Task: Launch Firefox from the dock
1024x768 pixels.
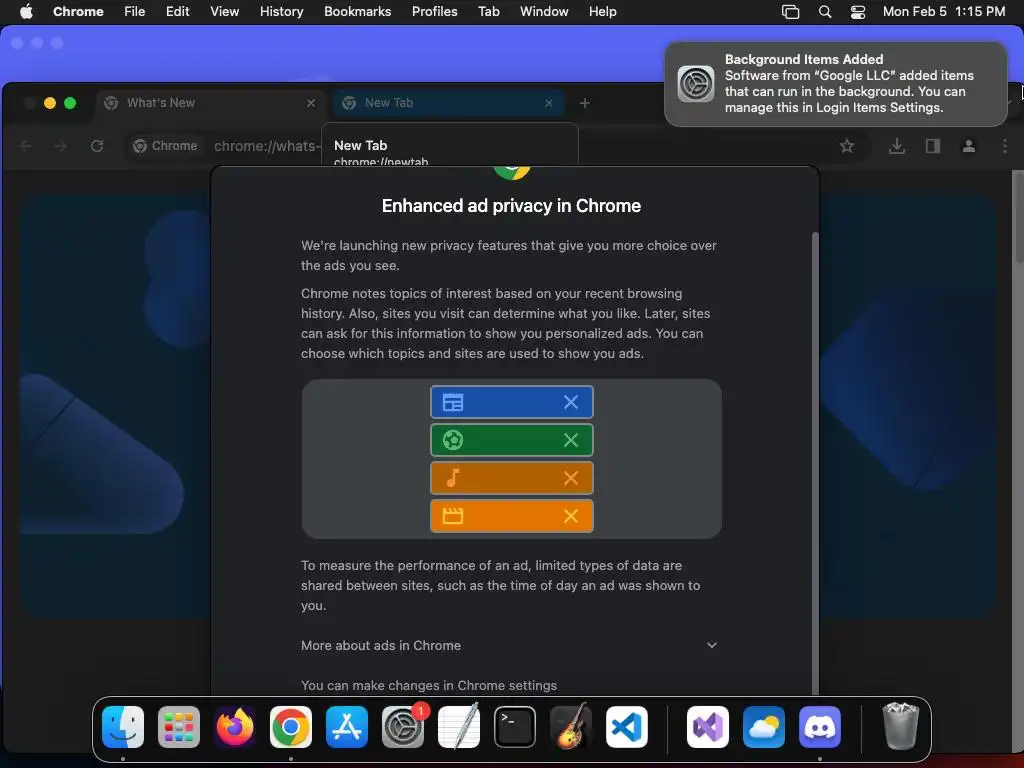Action: pyautogui.click(x=234, y=727)
